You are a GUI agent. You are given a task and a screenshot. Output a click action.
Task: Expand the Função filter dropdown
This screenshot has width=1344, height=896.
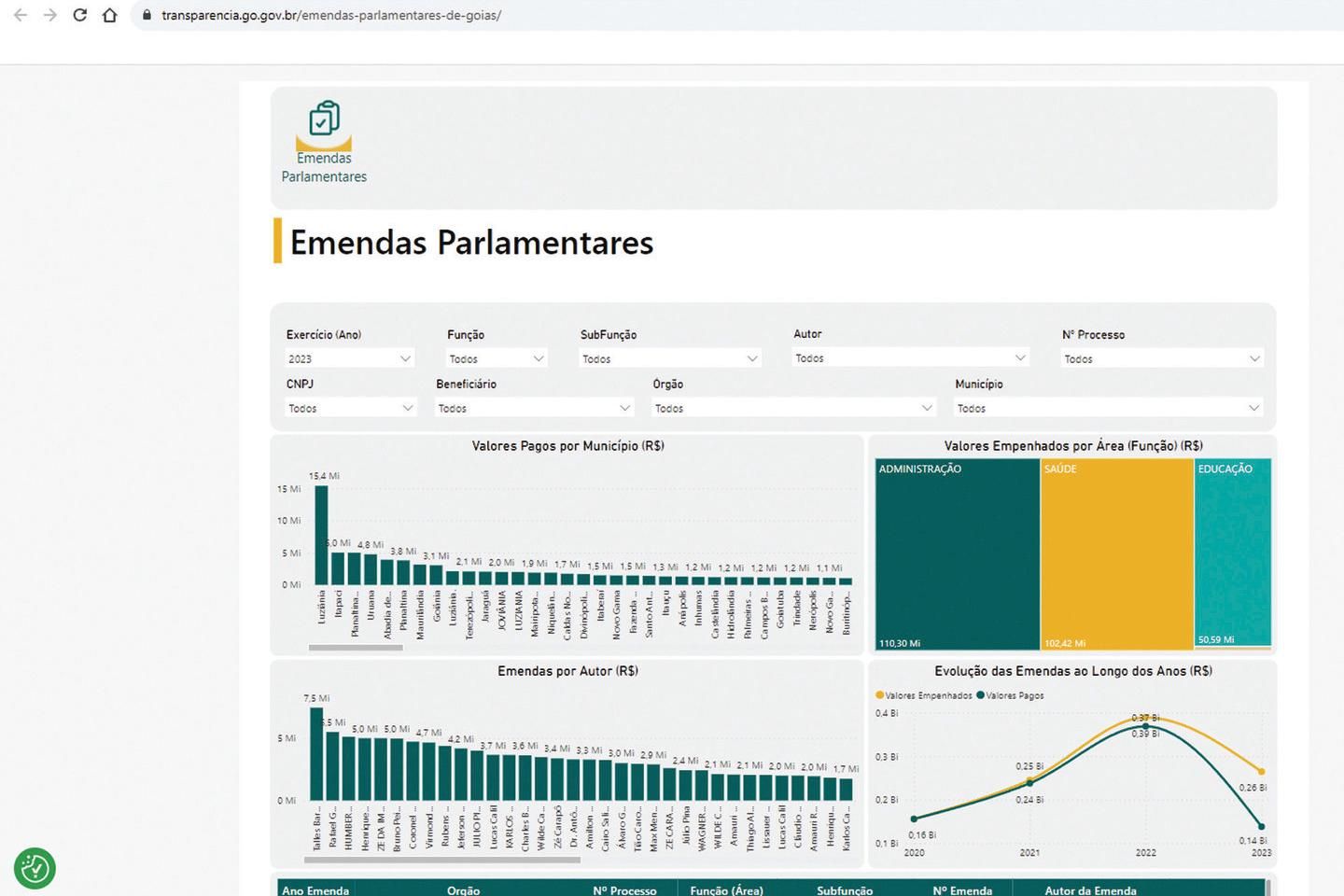click(x=497, y=358)
